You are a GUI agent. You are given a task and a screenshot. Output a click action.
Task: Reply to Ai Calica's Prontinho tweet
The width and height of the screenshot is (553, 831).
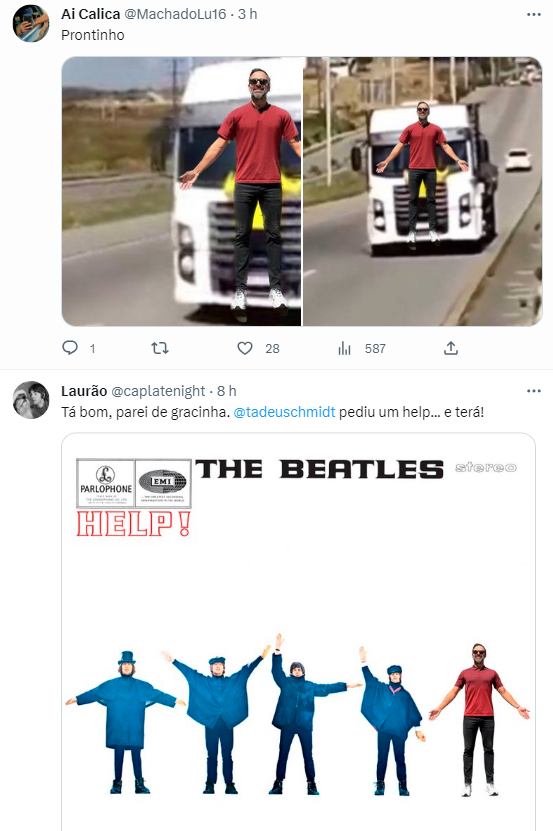point(70,348)
